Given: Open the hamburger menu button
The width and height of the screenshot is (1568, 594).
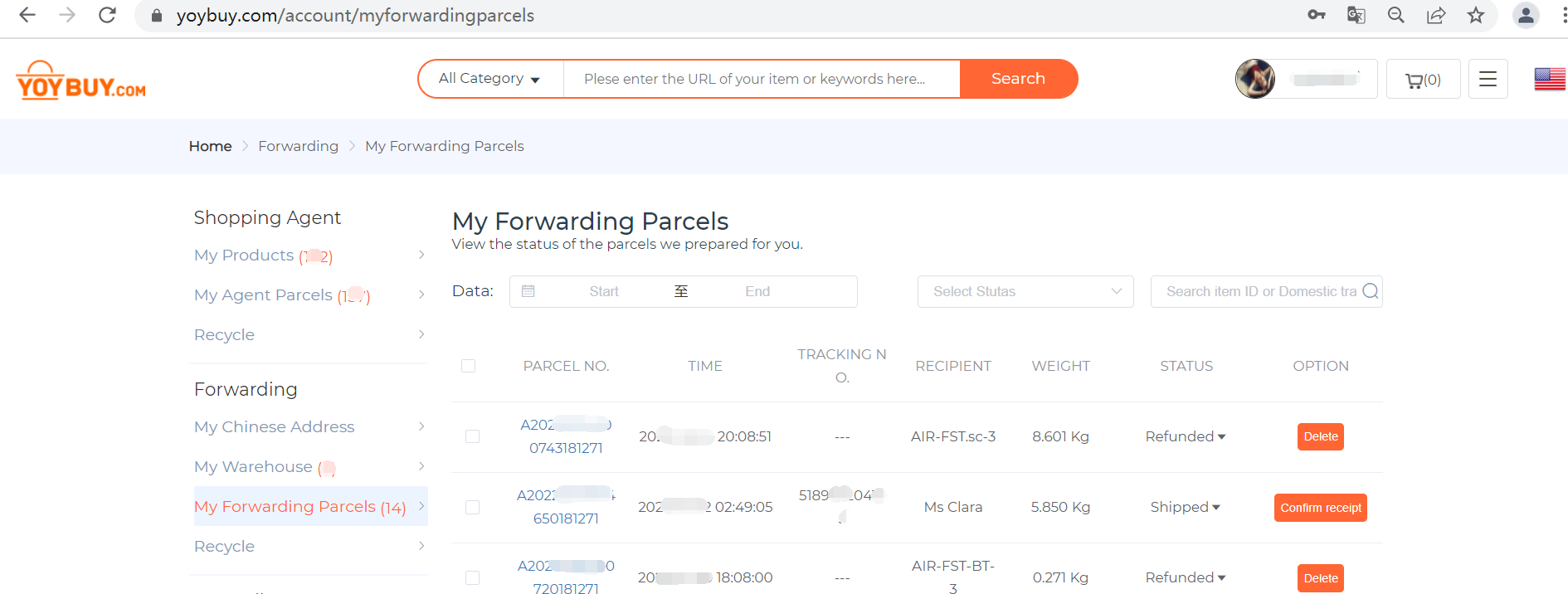Looking at the screenshot, I should coord(1488,79).
